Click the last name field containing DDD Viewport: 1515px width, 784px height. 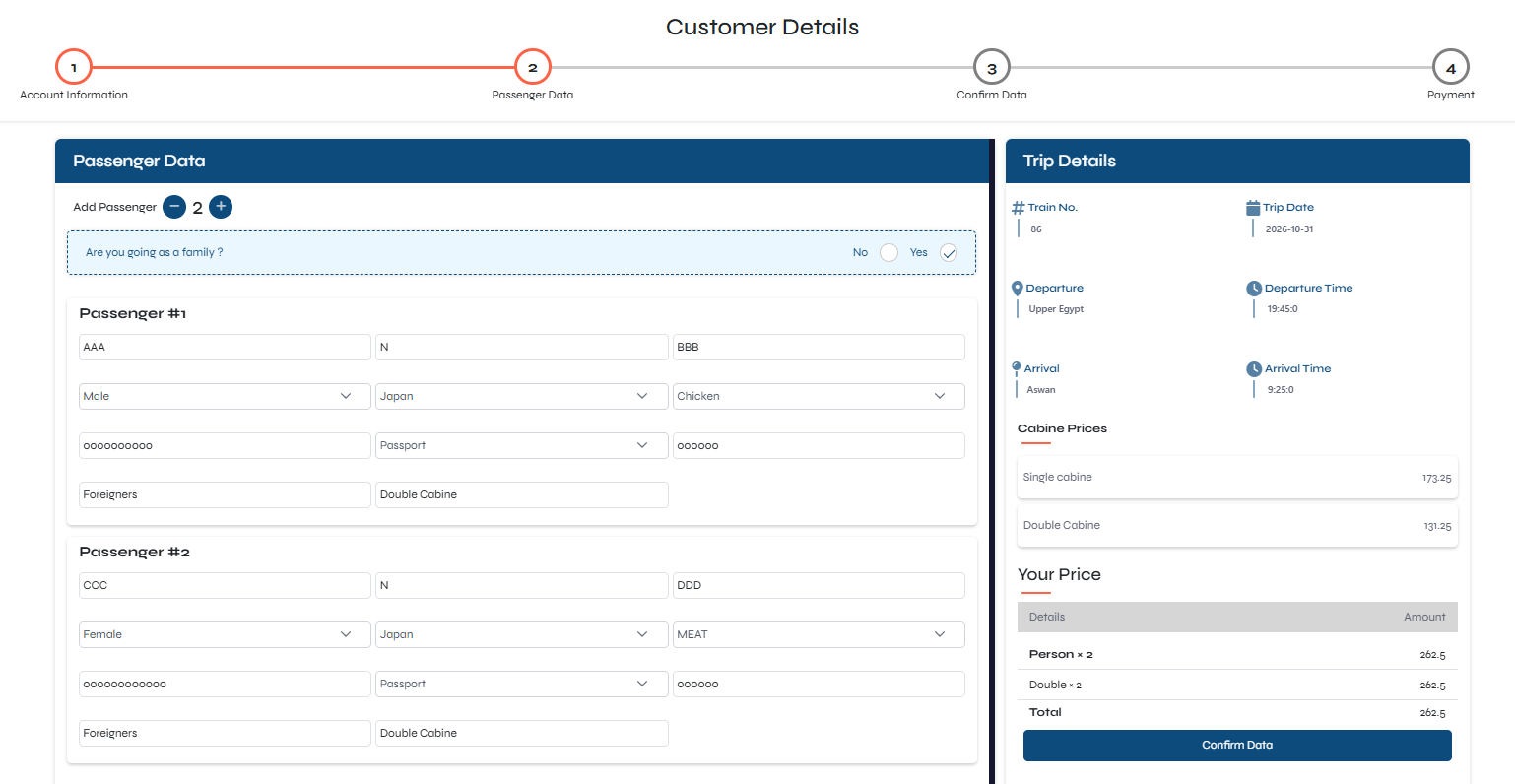(819, 585)
